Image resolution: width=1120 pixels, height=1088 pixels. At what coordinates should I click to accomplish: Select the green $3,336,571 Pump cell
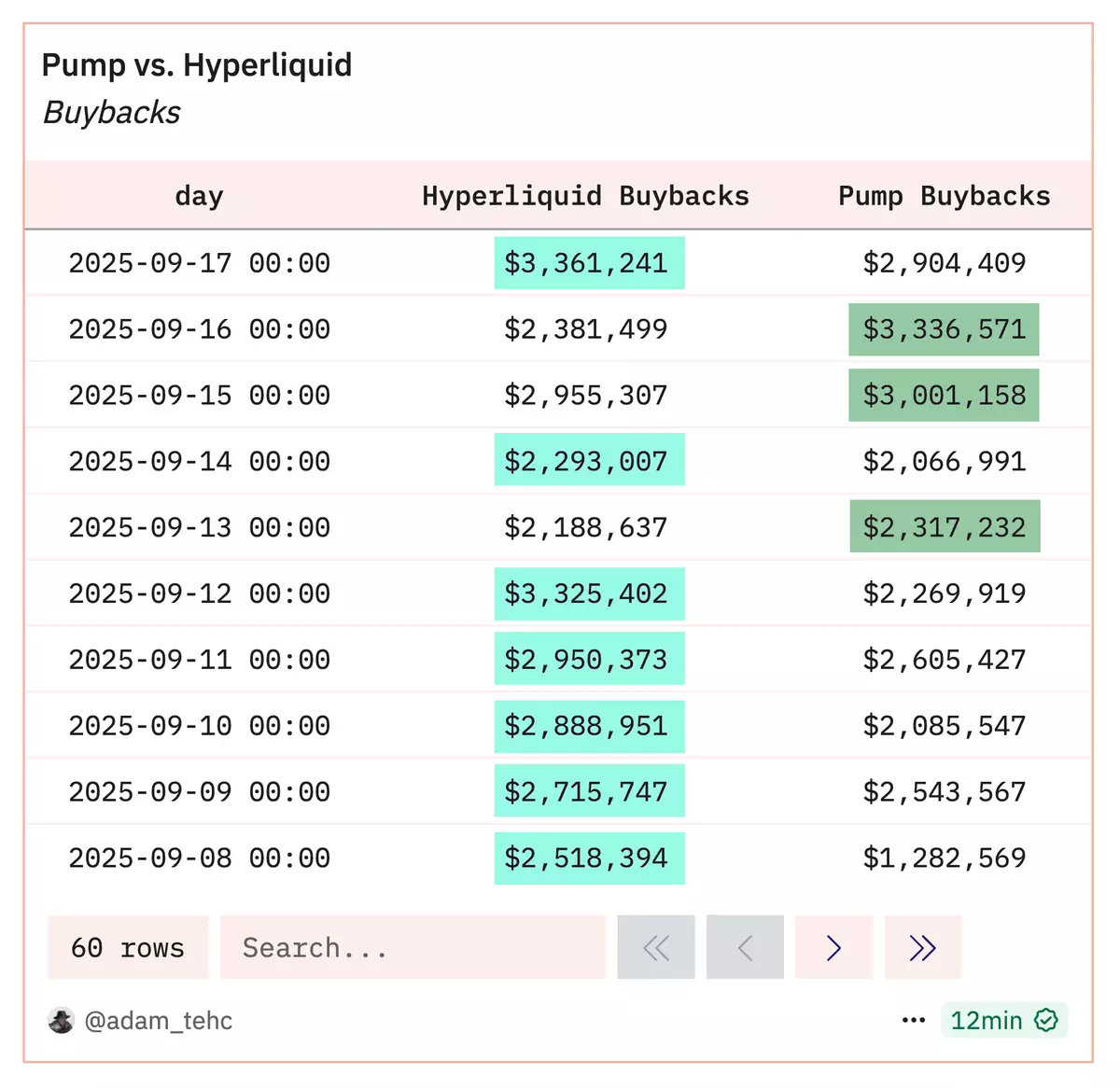click(x=944, y=329)
